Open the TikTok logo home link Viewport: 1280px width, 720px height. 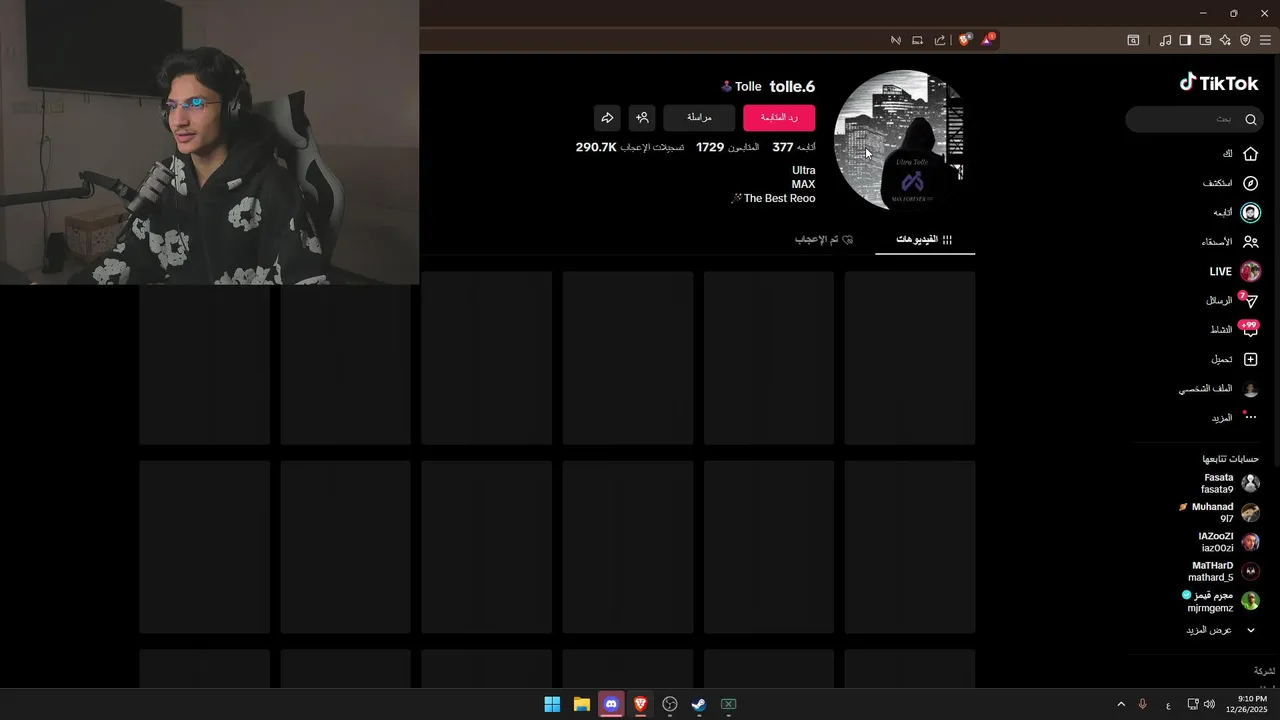click(1218, 83)
